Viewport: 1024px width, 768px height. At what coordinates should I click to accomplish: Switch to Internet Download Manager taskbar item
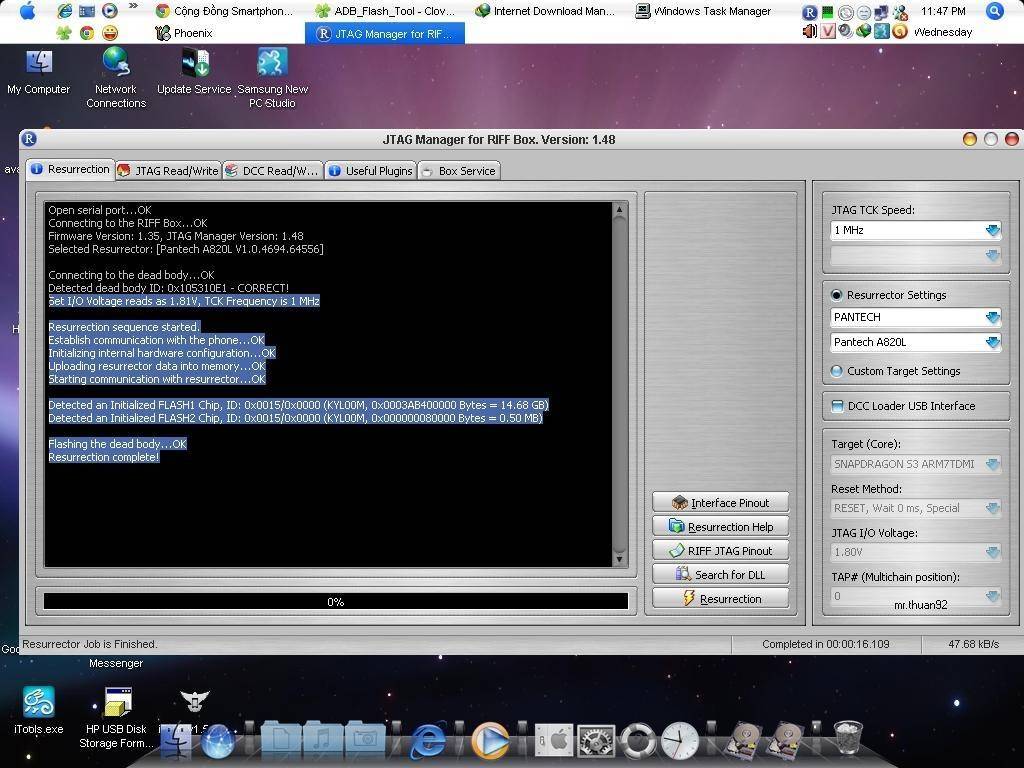point(545,11)
